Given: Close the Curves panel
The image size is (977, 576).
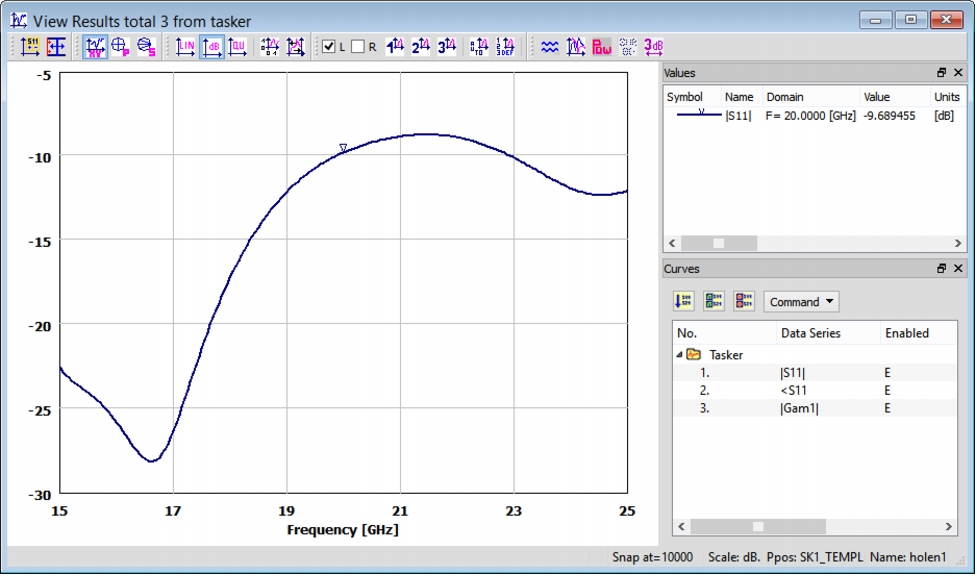Looking at the screenshot, I should pyautogui.click(x=958, y=269).
